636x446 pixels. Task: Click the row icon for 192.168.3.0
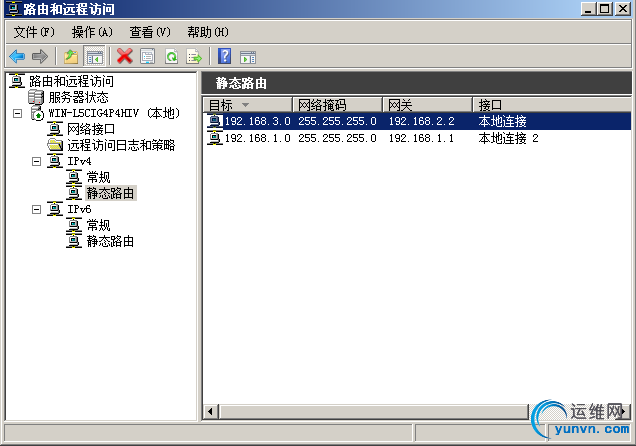point(215,121)
